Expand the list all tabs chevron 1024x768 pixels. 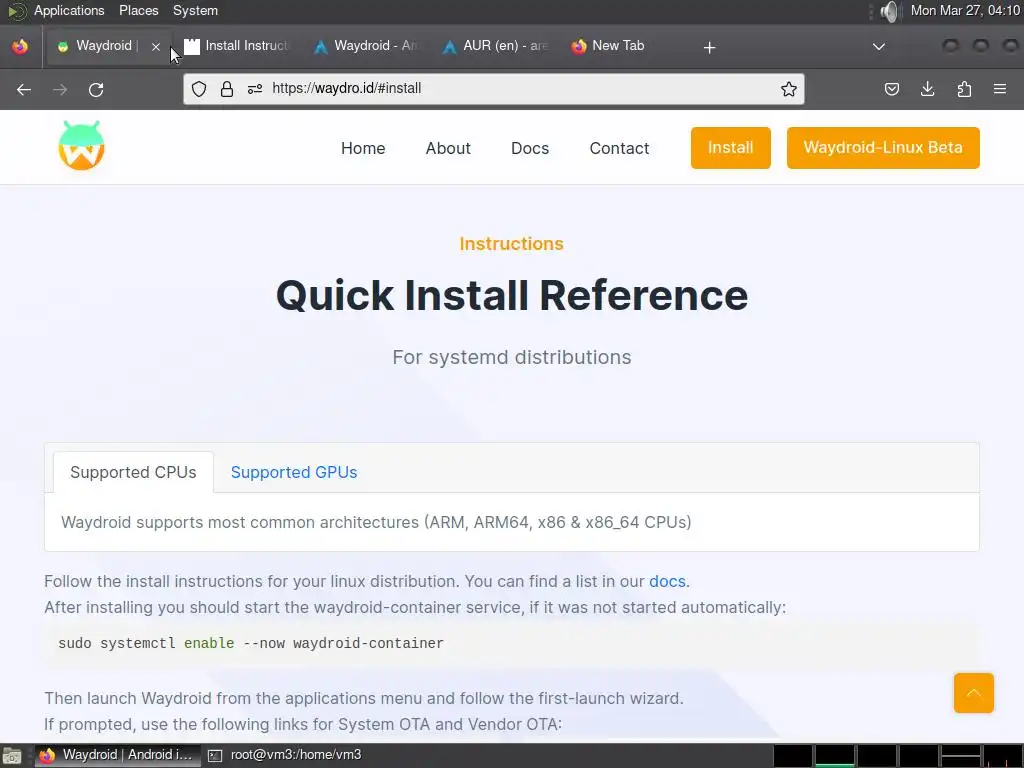point(879,46)
